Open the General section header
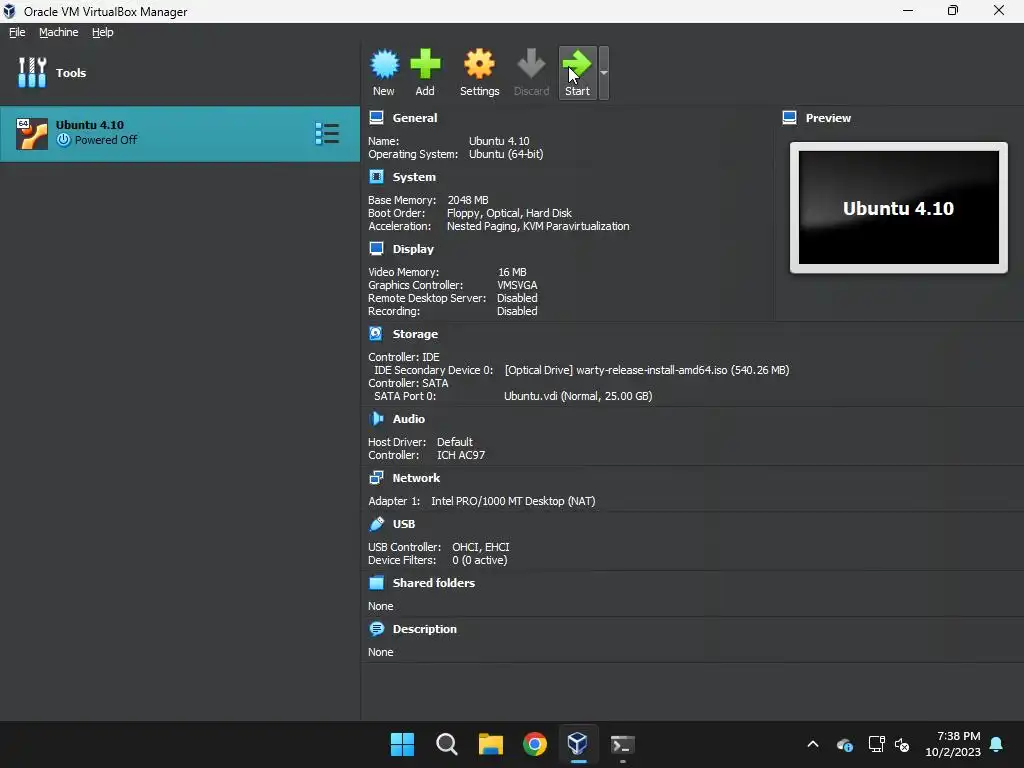Screen dimensions: 1024x768 (415, 118)
